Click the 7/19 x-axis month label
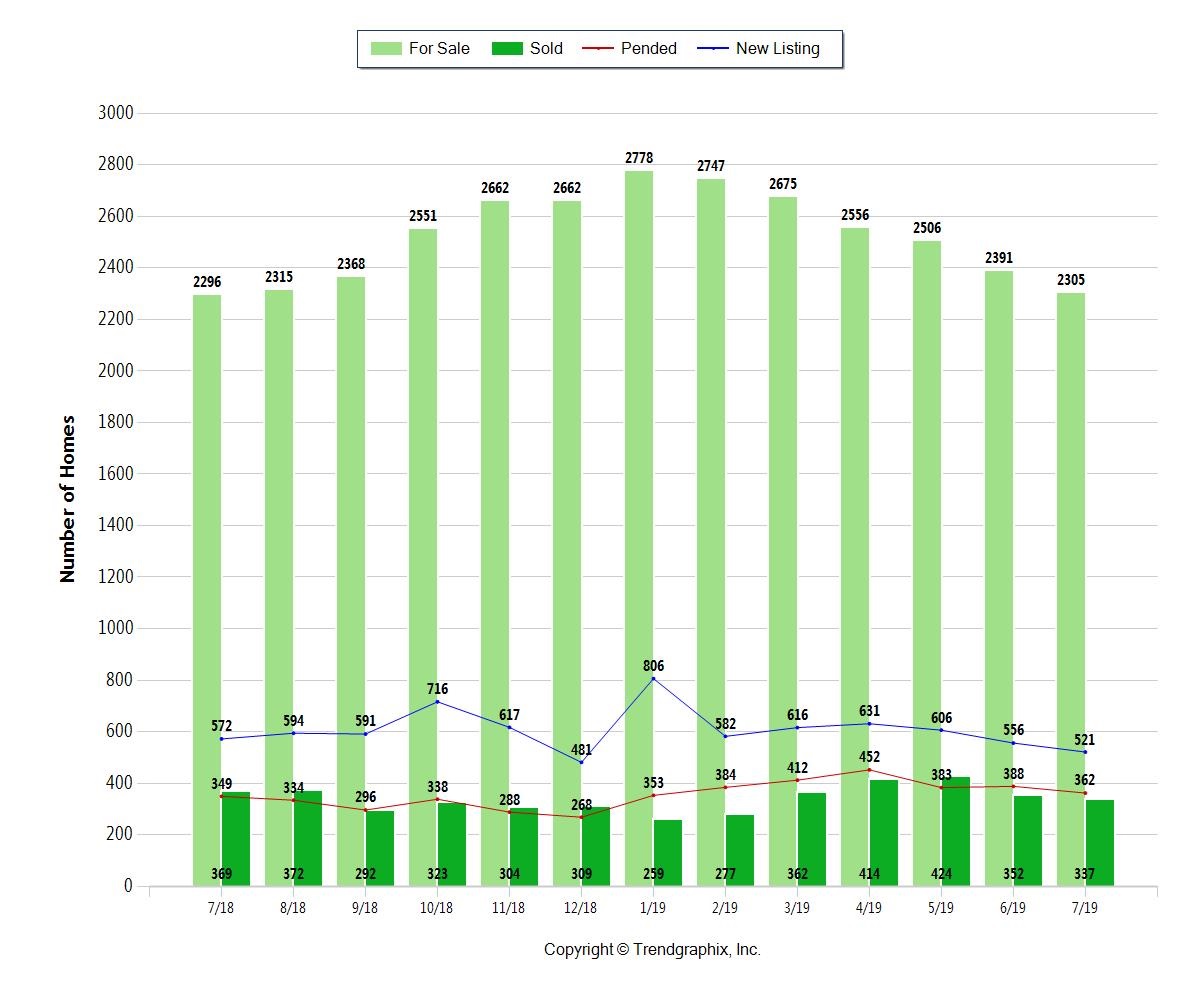This screenshot has width=1200, height=1000. (1085, 908)
